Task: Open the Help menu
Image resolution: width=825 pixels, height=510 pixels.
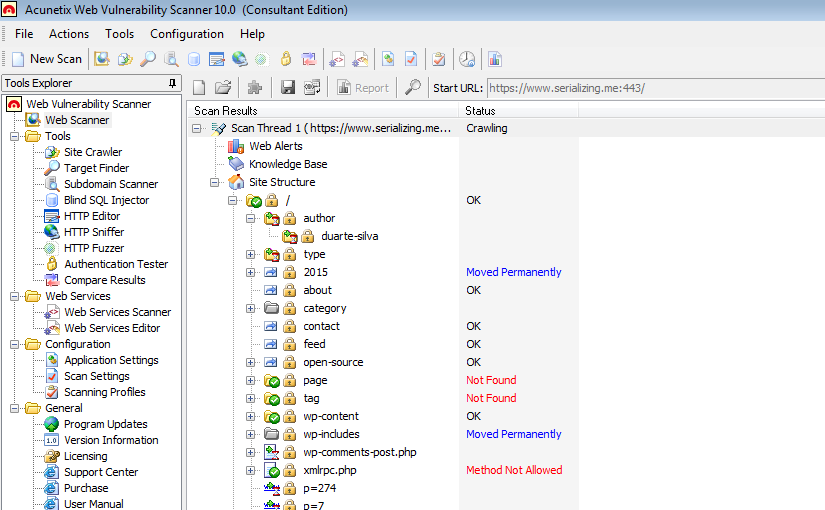Action: (252, 34)
